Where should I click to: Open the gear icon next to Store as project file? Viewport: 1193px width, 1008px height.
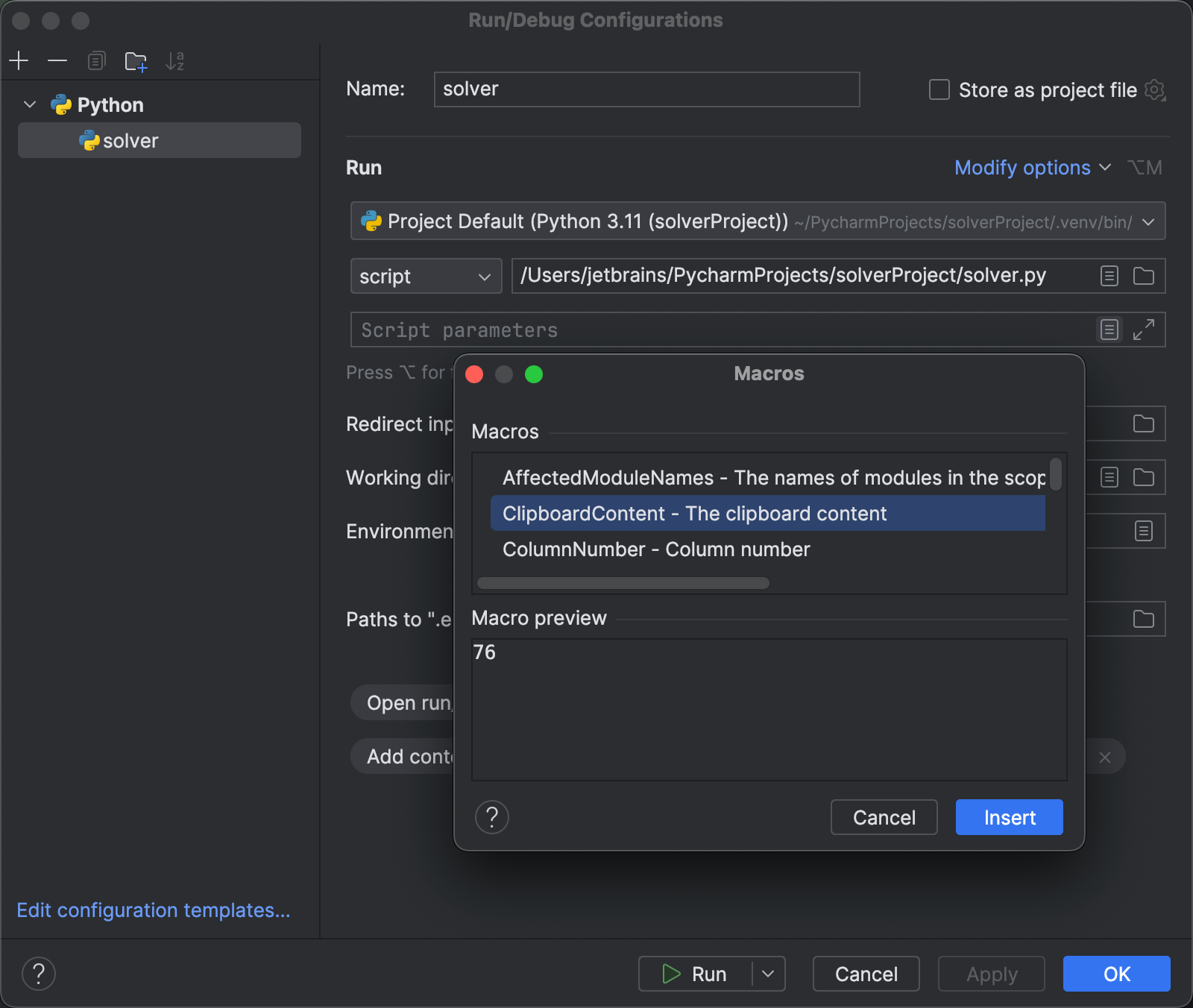pos(1155,89)
